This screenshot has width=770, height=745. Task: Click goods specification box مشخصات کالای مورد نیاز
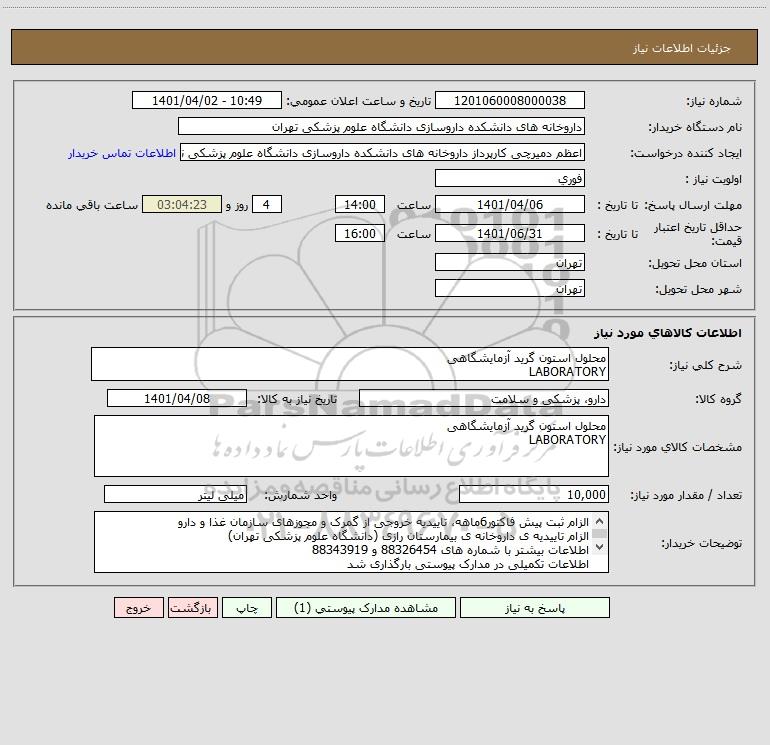tap(351, 446)
